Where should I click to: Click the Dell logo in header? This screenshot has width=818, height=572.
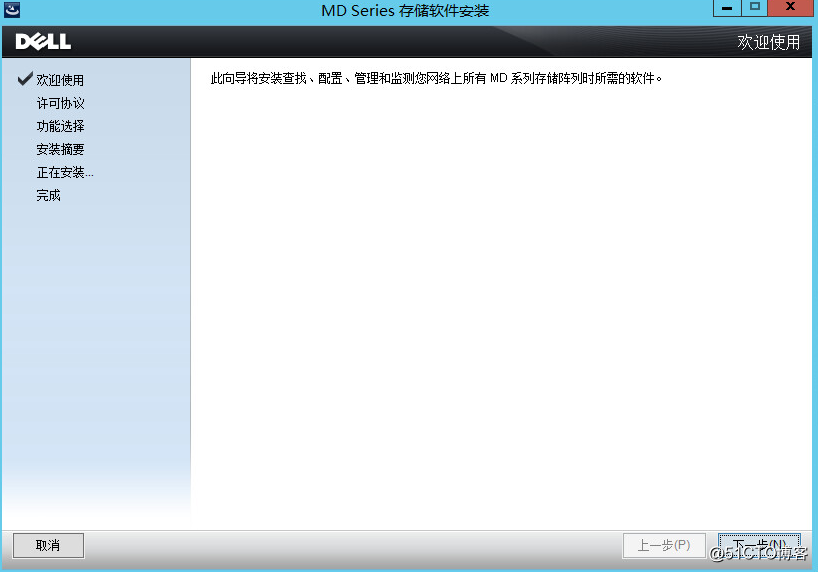click(43, 42)
